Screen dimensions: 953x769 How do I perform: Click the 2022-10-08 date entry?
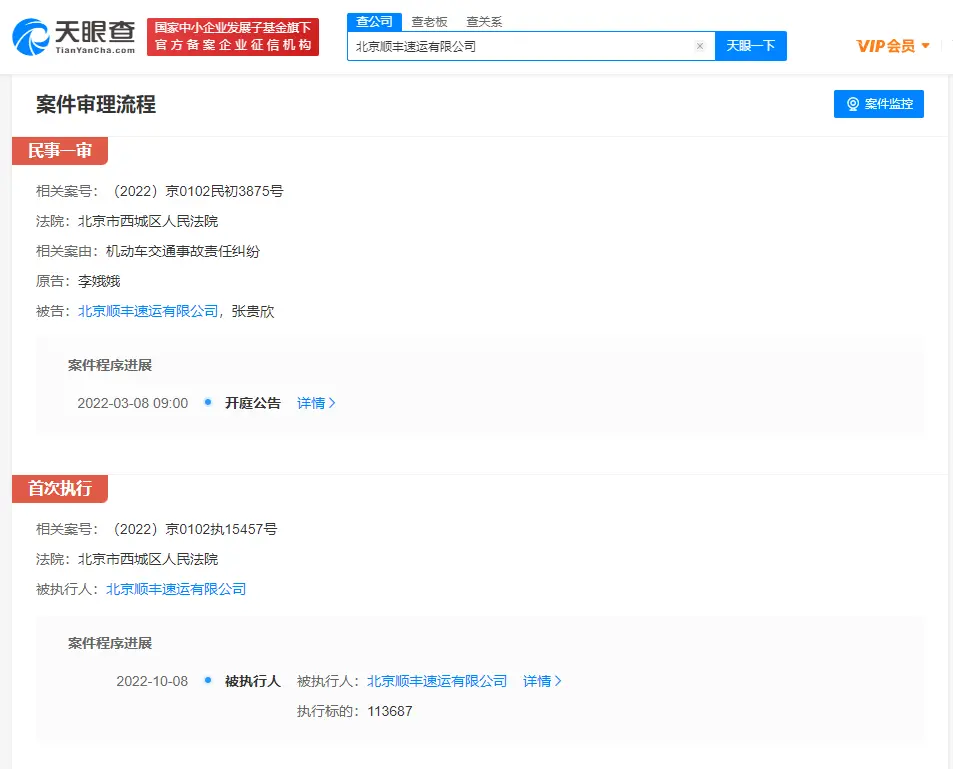tap(152, 681)
